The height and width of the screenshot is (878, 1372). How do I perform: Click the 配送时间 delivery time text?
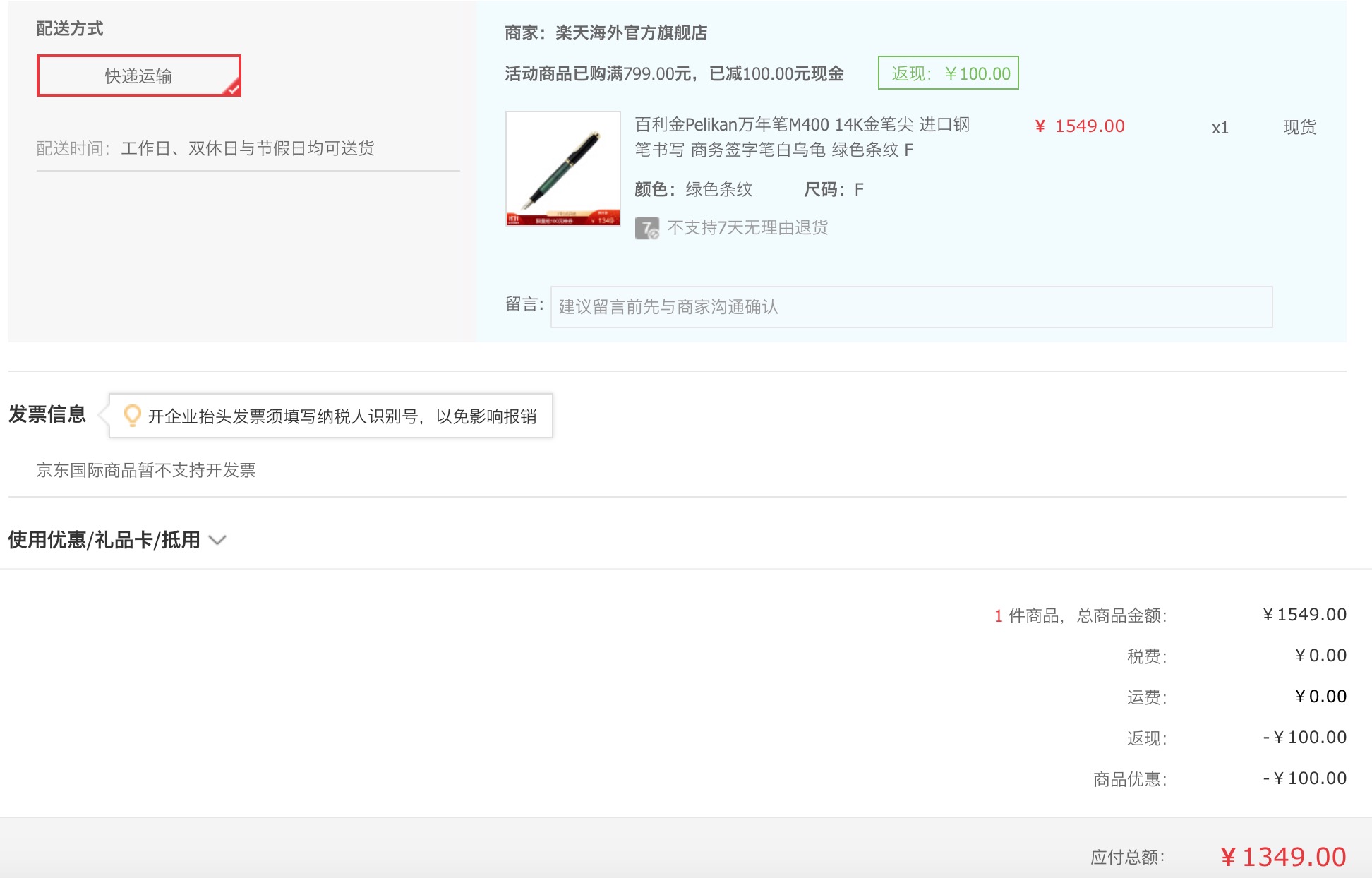205,148
